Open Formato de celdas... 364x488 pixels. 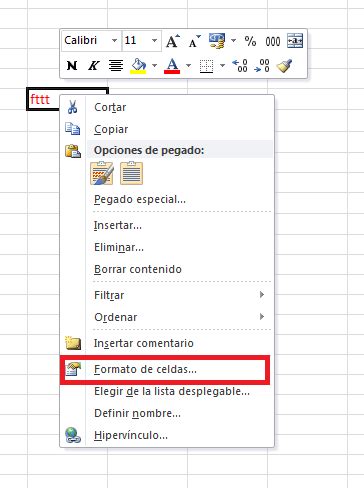coord(165,369)
